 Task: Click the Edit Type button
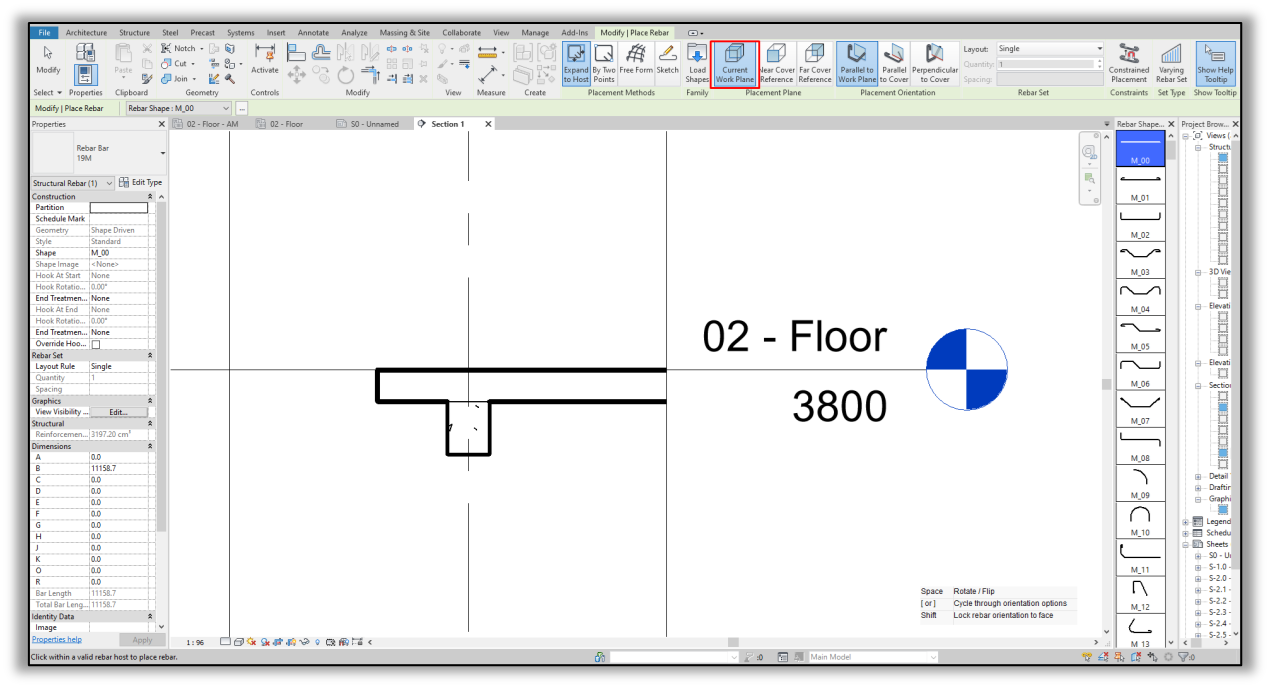coord(142,182)
